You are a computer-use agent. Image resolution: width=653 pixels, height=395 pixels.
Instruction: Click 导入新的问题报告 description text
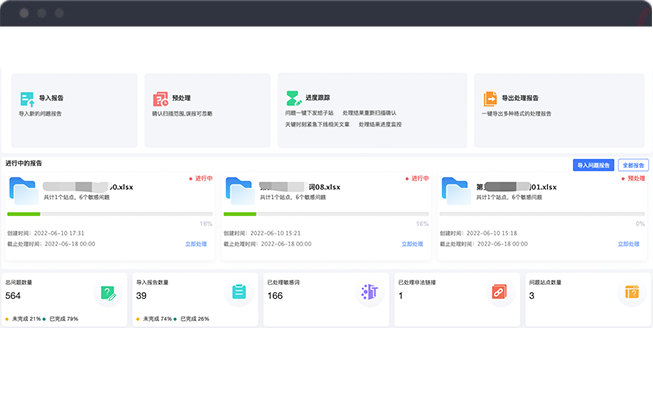pyautogui.click(x=40, y=113)
